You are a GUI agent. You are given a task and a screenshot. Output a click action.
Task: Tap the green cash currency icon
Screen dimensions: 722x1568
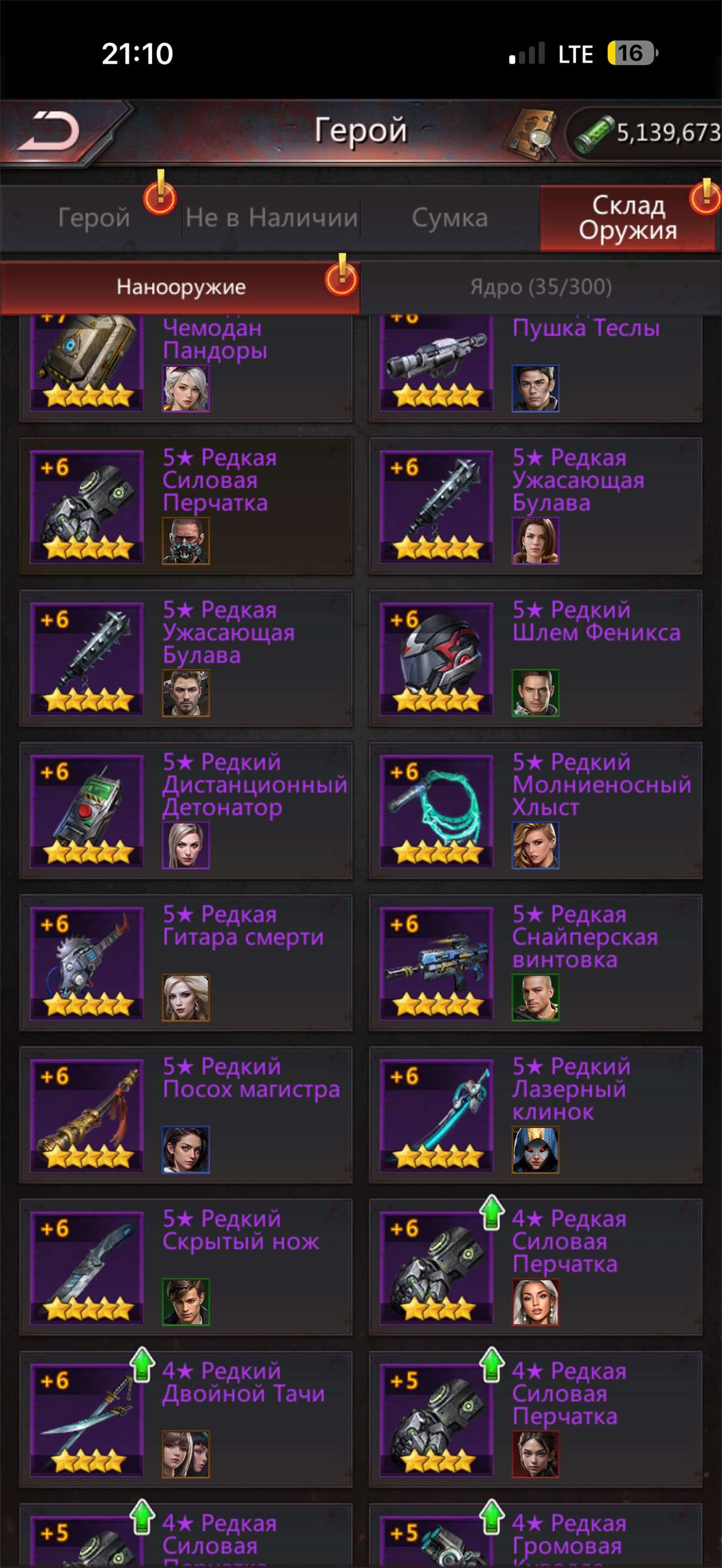click(593, 134)
